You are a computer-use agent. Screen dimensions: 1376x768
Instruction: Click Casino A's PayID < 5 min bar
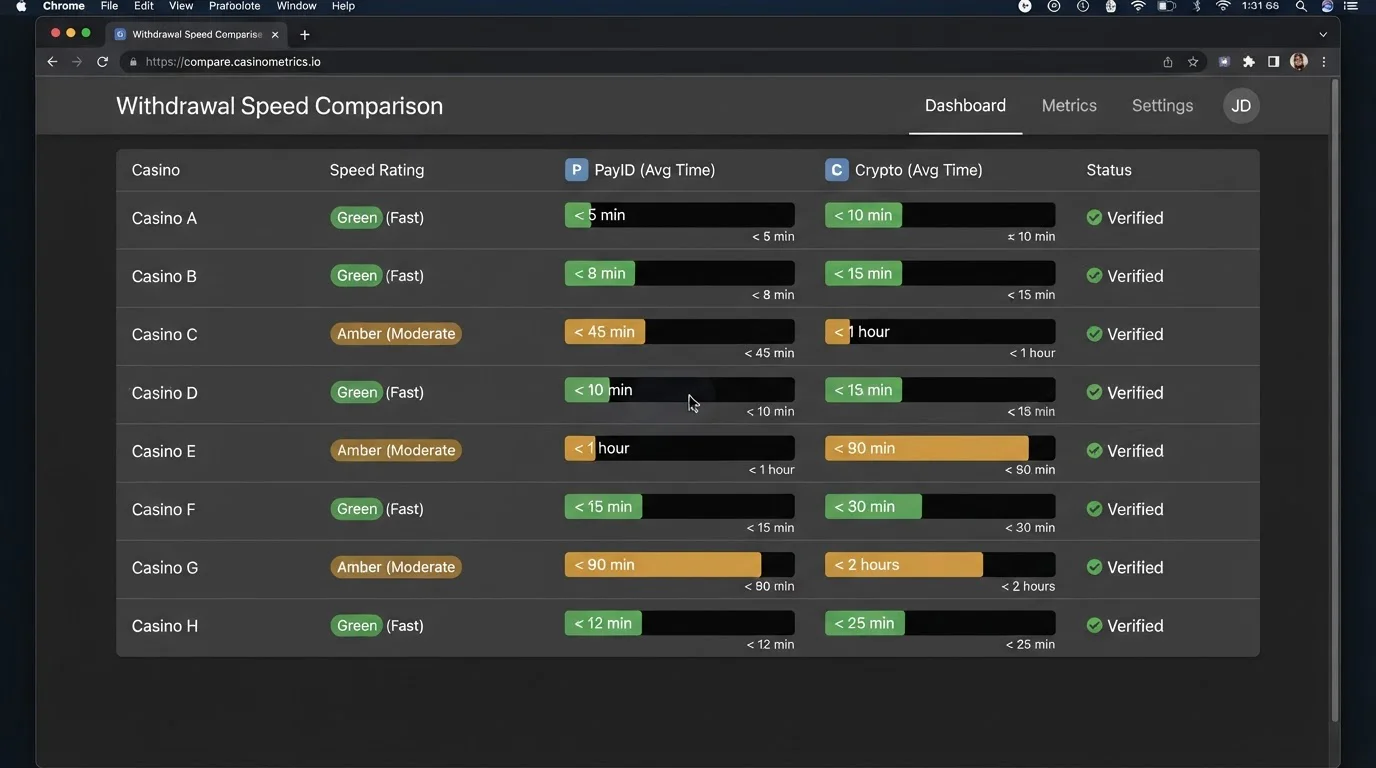click(x=680, y=215)
